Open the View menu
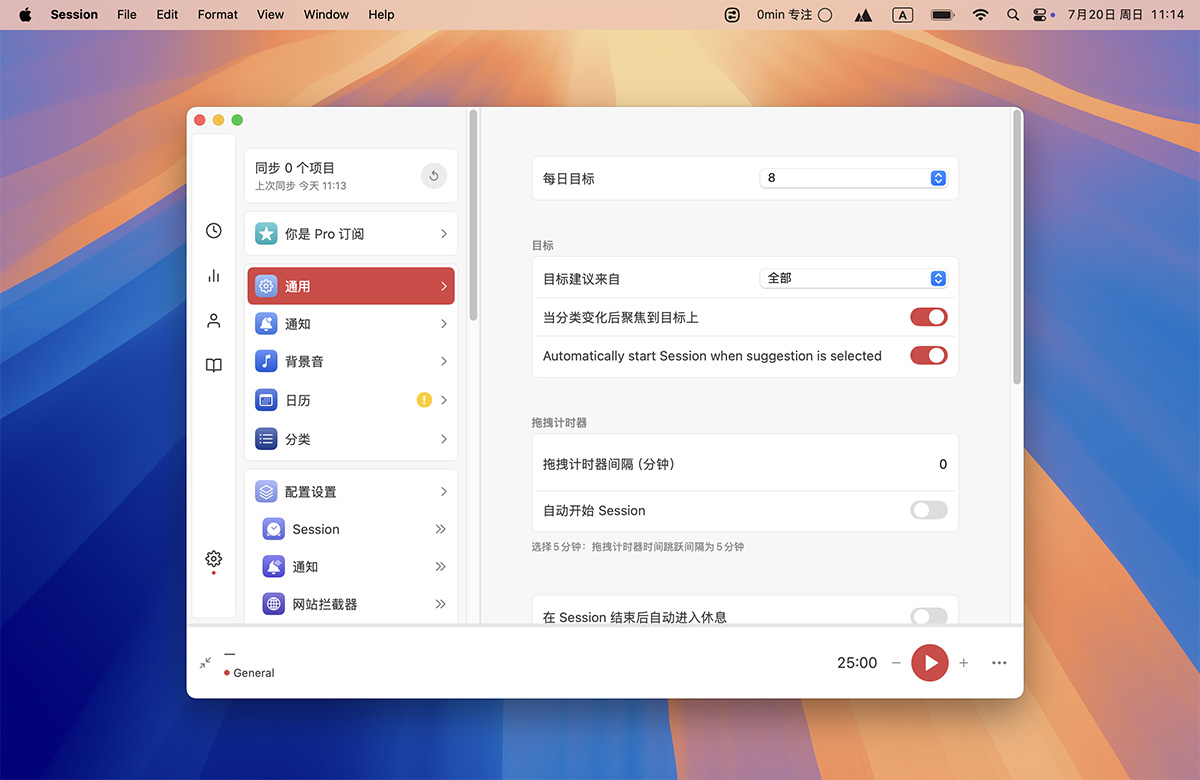The height and width of the screenshot is (780, 1200). (270, 15)
